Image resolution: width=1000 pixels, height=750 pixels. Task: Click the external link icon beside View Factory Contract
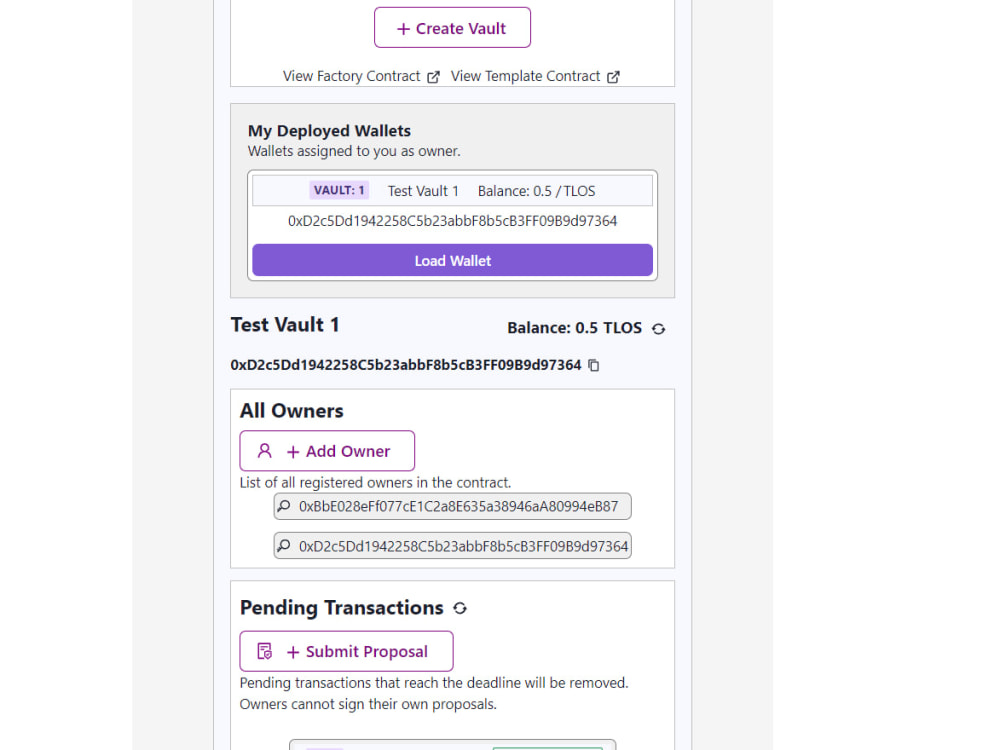click(433, 76)
